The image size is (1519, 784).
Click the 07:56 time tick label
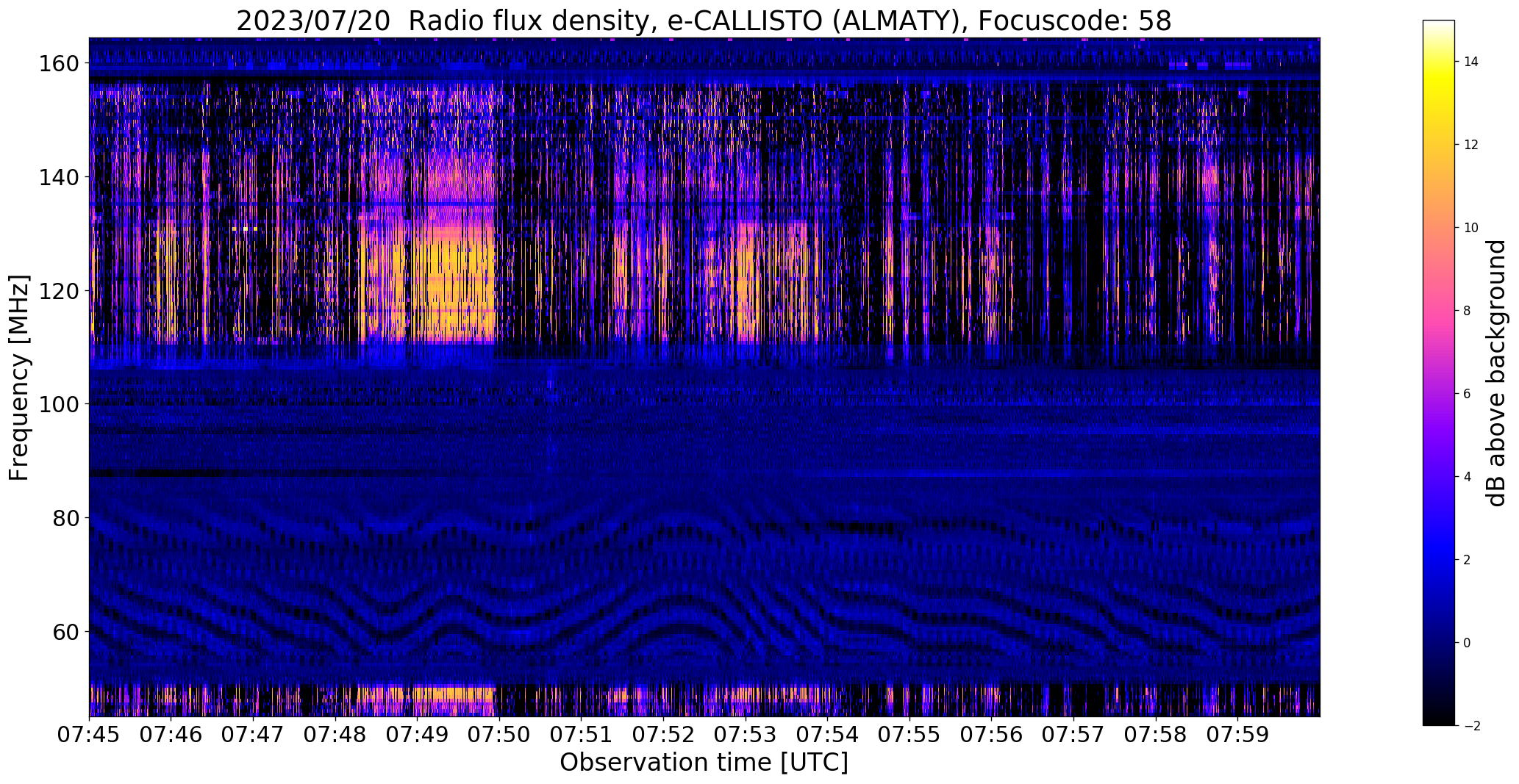pyautogui.click(x=991, y=733)
